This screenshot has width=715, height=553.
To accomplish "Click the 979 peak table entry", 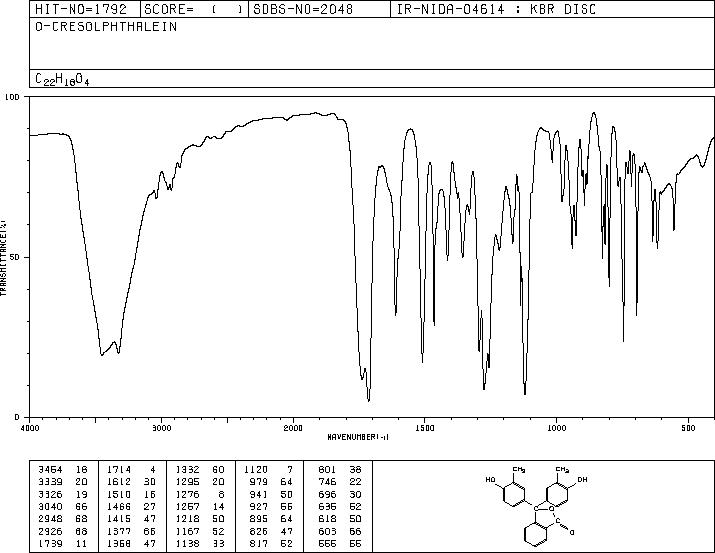I will 259,482.
